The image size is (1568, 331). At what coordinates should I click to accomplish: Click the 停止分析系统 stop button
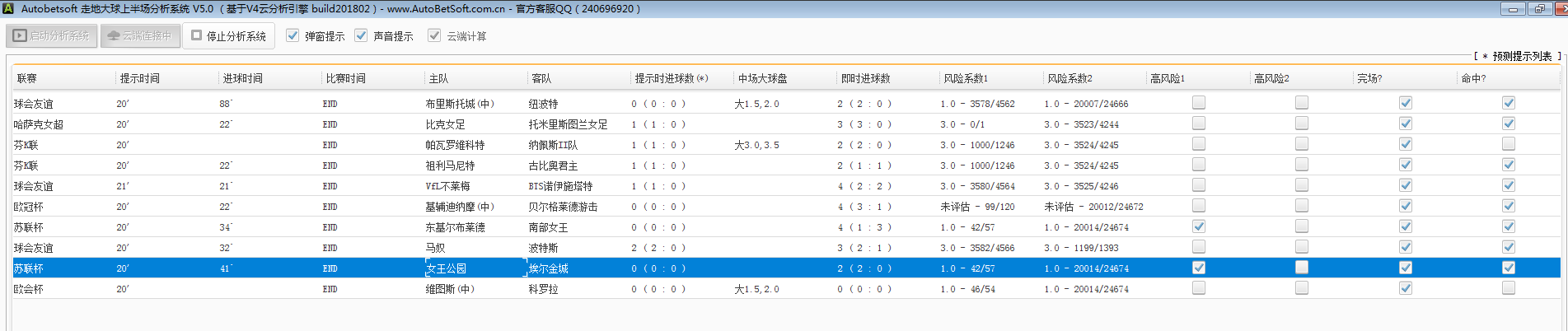click(x=228, y=36)
